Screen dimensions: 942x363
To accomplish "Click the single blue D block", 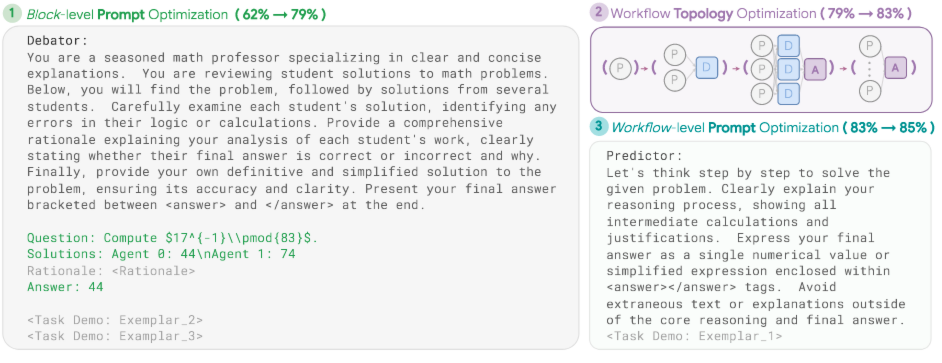I will pos(706,68).
